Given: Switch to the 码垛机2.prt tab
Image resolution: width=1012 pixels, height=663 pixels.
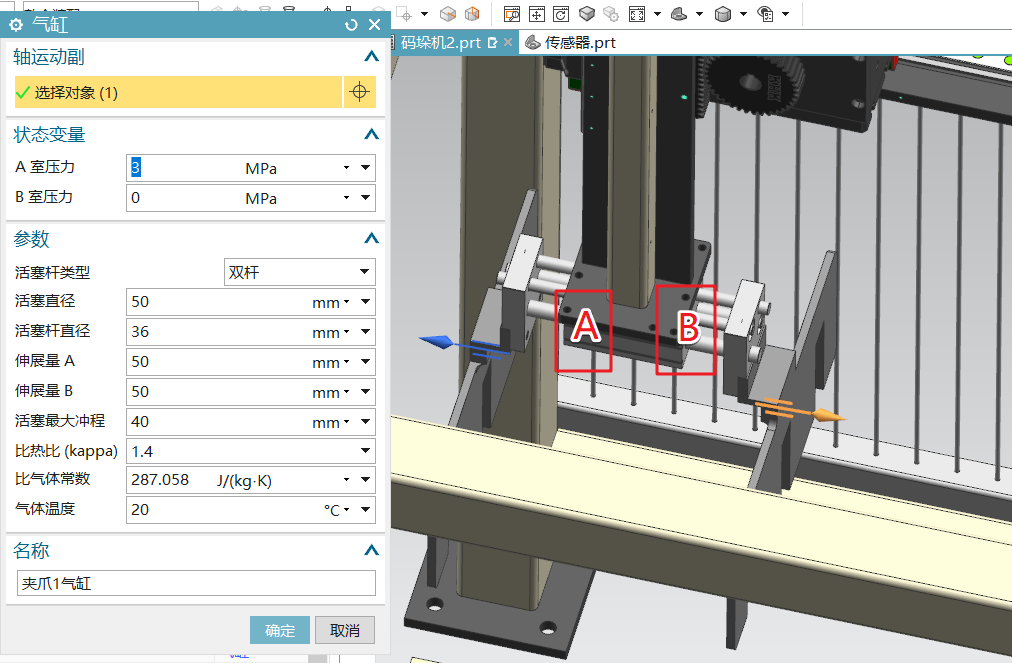Looking at the screenshot, I should 441,43.
